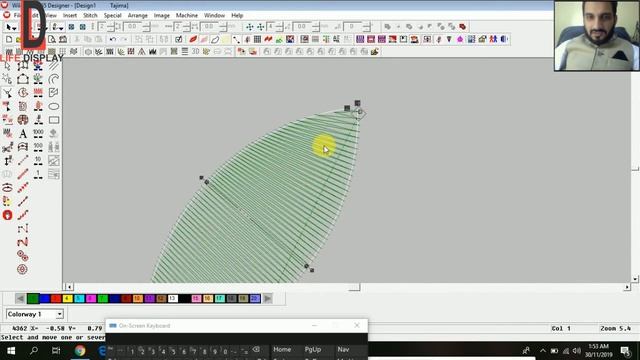Click the Undo arrow icon

click(x=113, y=39)
